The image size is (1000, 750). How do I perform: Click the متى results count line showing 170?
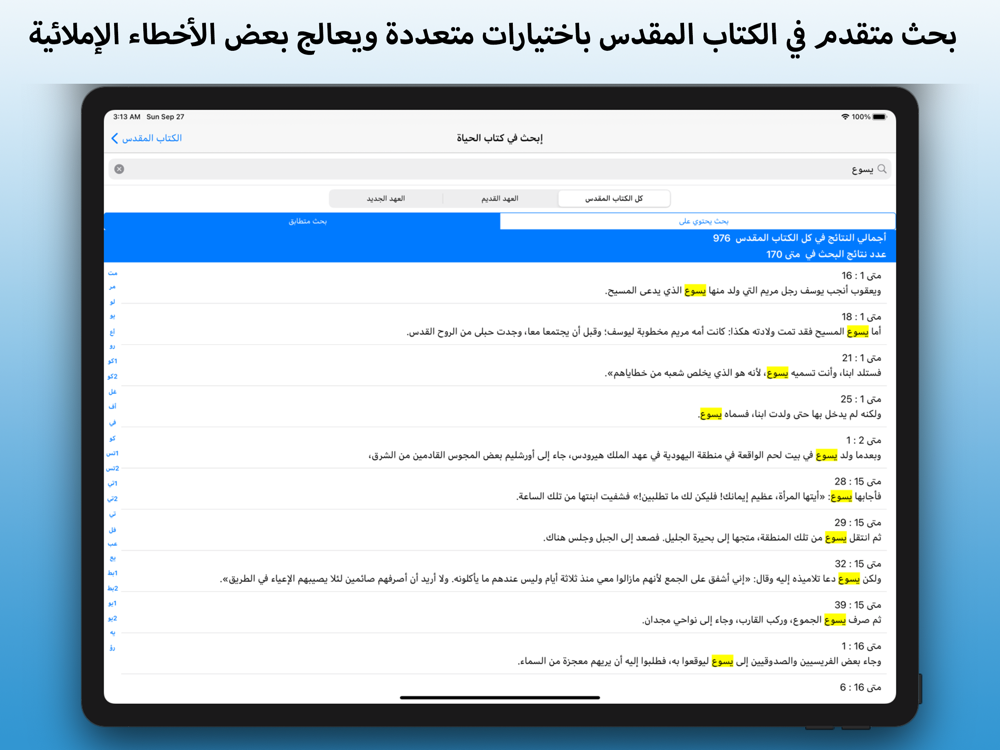tap(826, 254)
